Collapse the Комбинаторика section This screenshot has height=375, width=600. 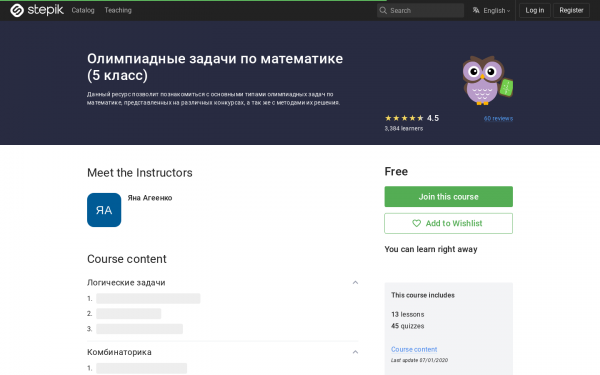pos(355,352)
